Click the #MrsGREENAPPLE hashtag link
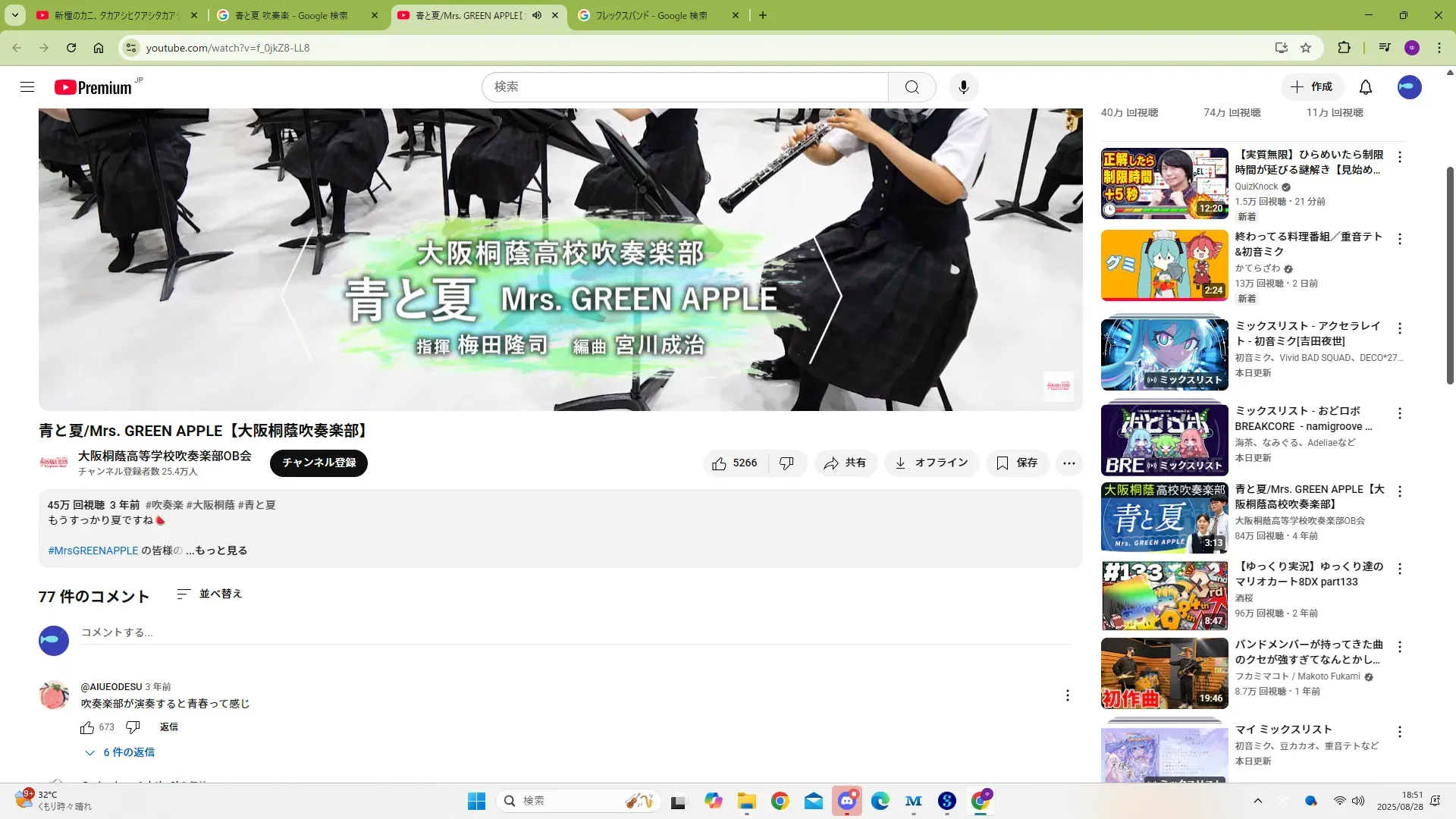 93,551
